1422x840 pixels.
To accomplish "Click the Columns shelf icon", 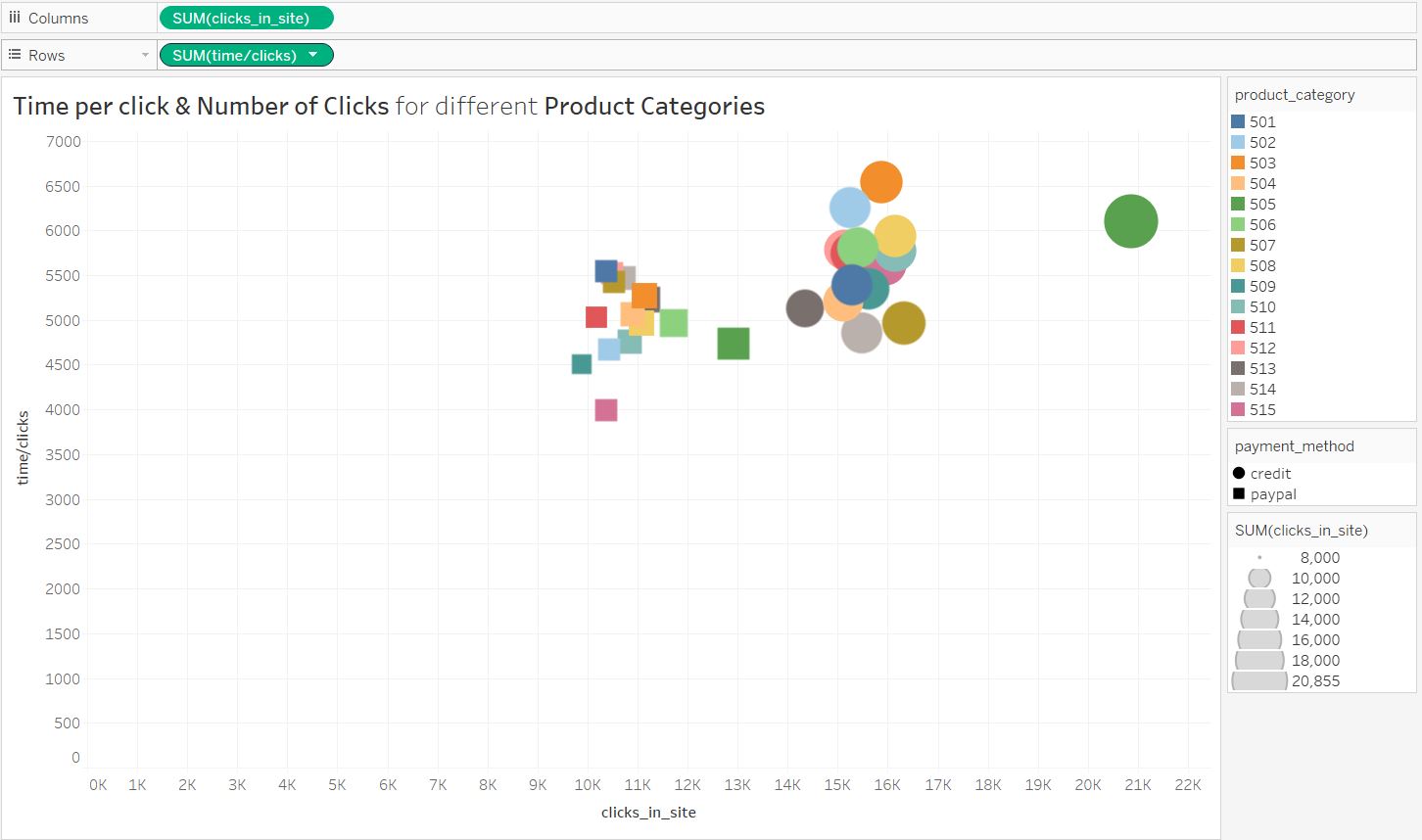I will point(15,18).
